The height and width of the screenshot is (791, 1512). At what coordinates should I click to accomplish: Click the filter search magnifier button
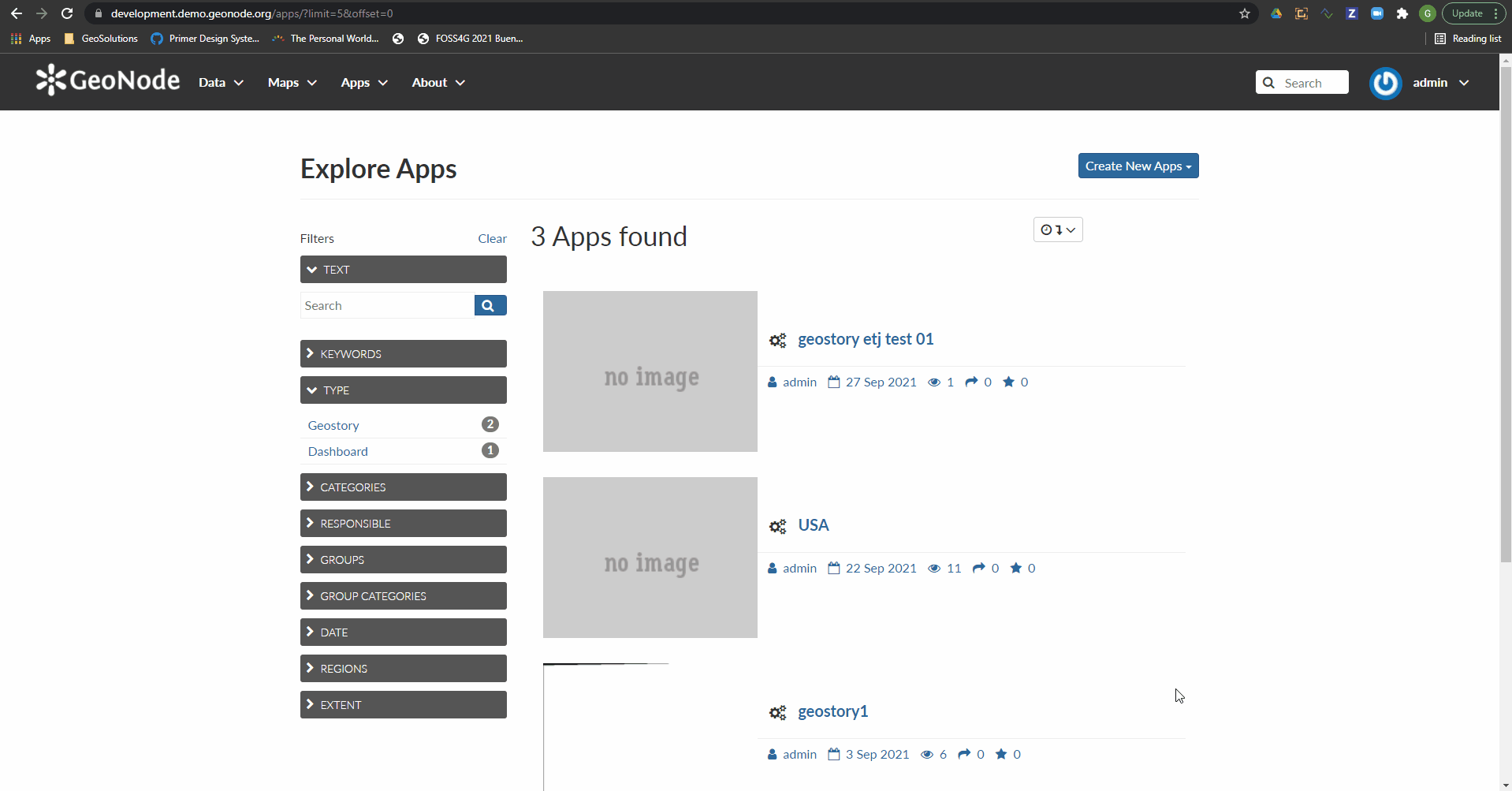[490, 305]
